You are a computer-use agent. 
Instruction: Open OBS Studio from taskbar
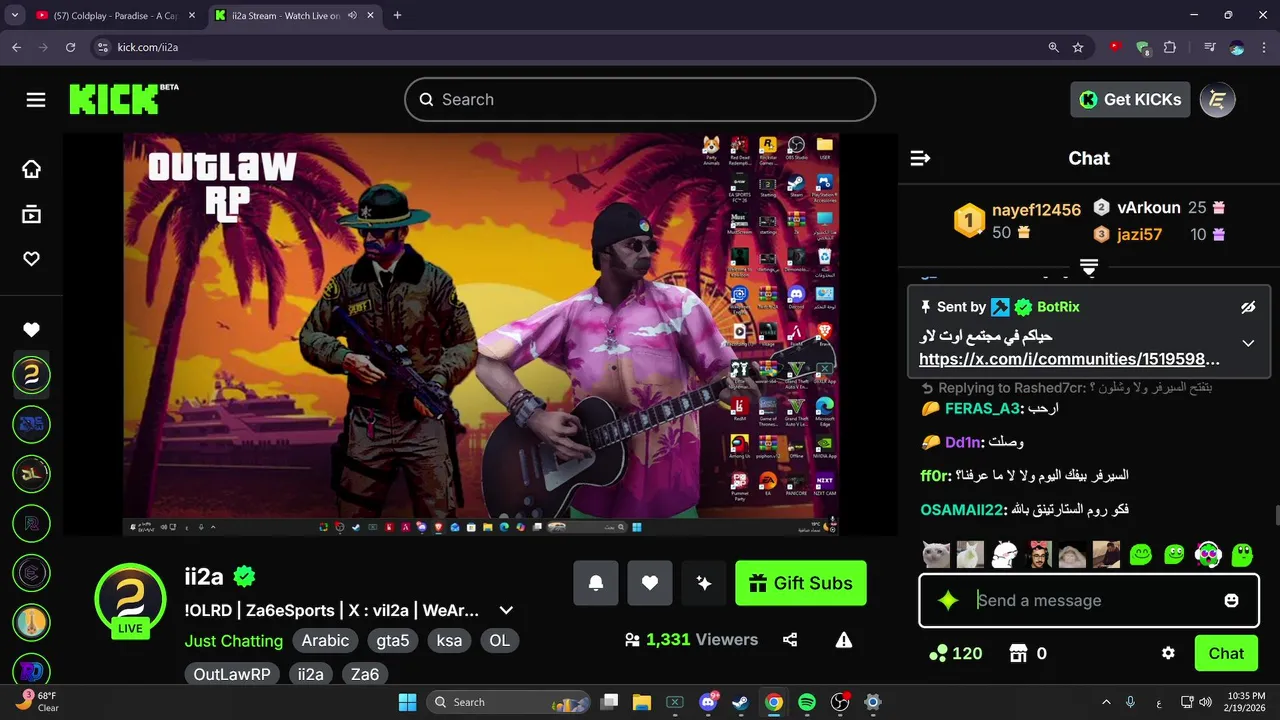840,702
